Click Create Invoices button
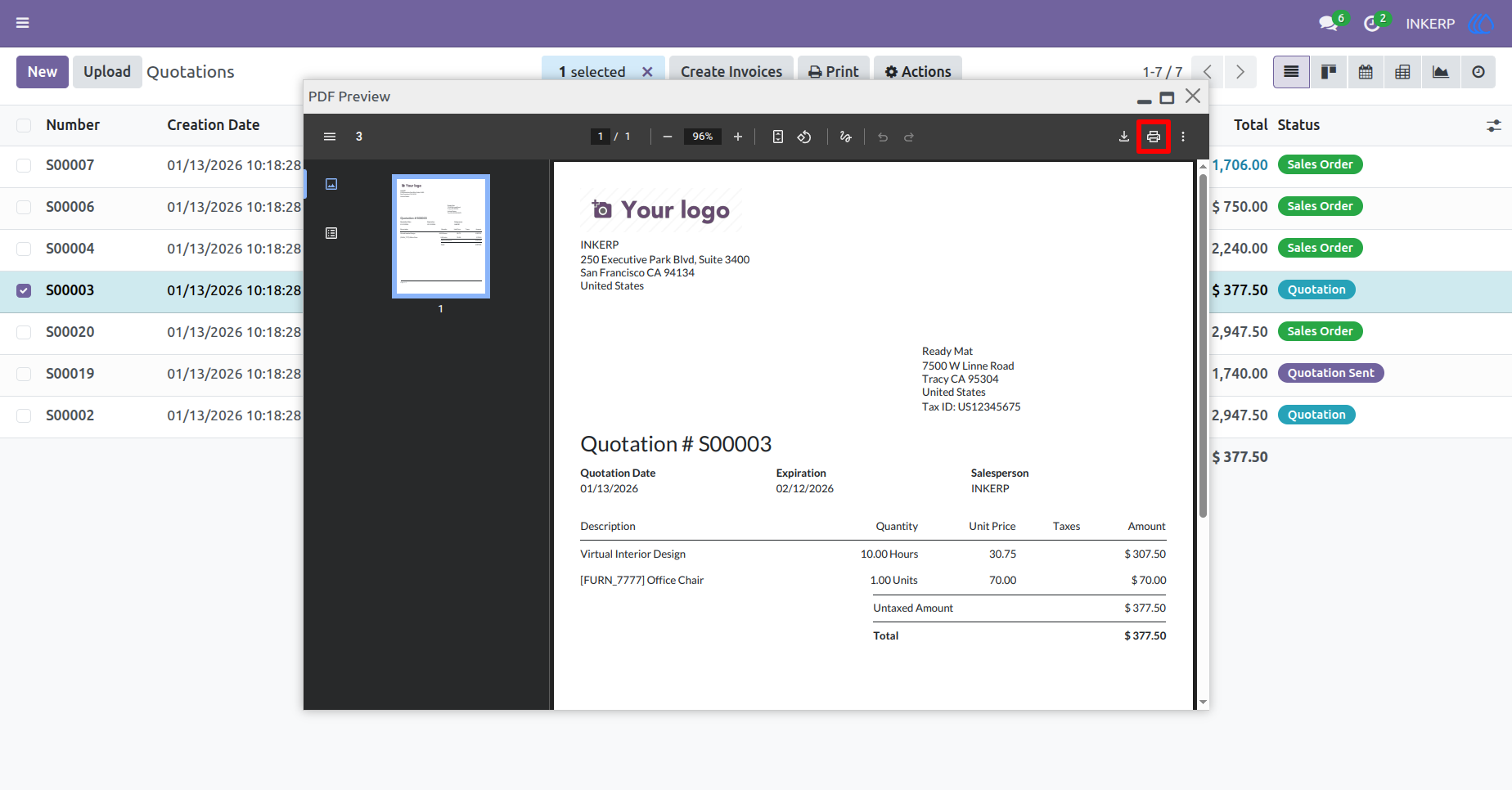Image resolution: width=1512 pixels, height=790 pixels. coord(731,72)
